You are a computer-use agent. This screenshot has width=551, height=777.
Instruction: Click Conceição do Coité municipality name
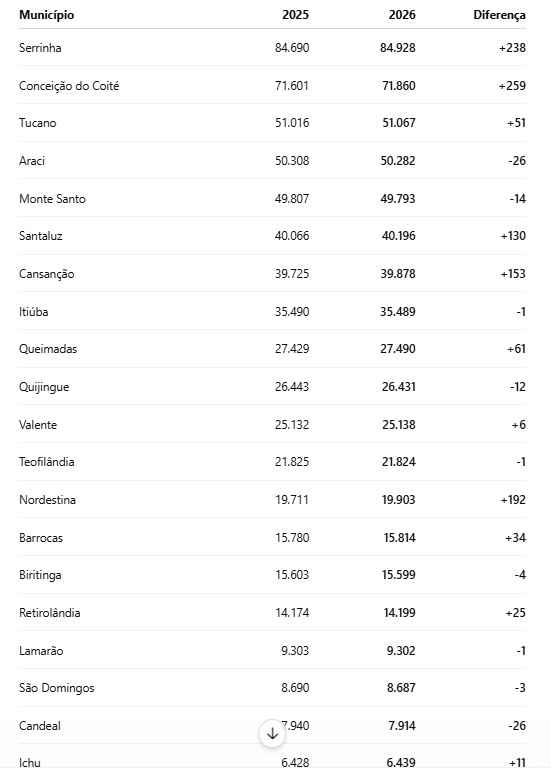coord(69,86)
